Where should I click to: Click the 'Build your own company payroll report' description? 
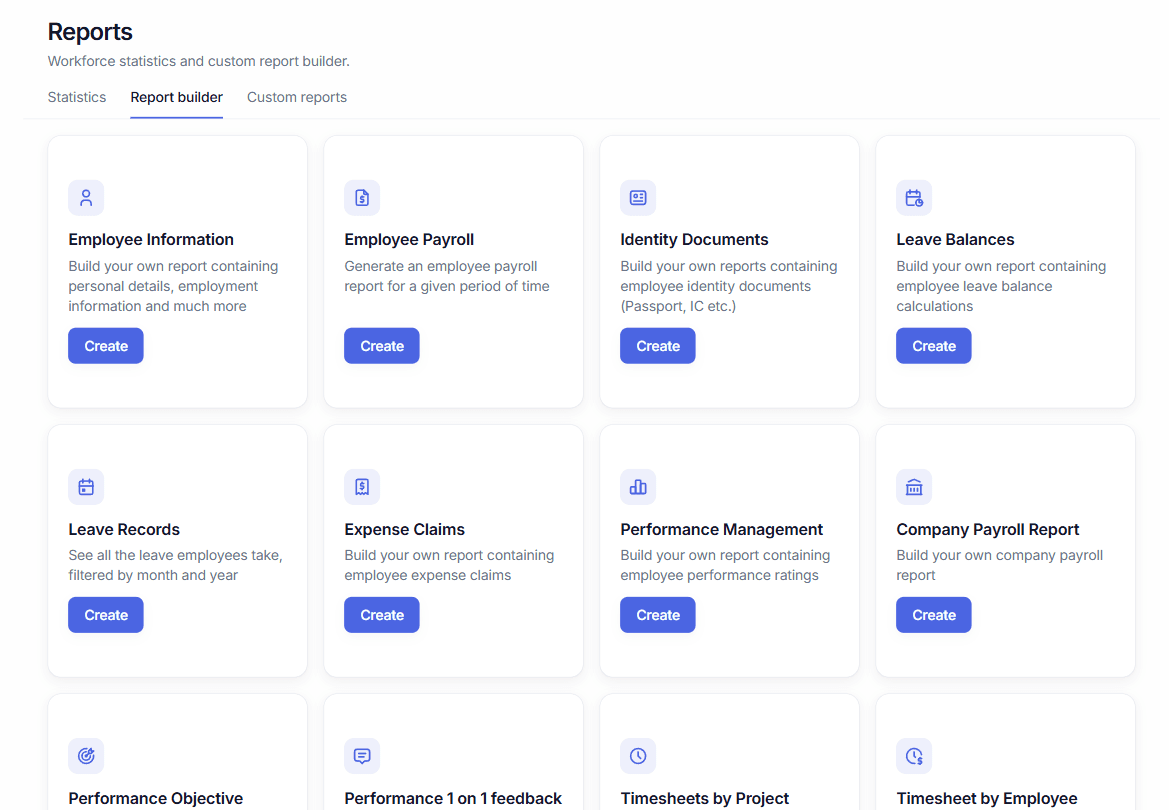click(x=1000, y=565)
